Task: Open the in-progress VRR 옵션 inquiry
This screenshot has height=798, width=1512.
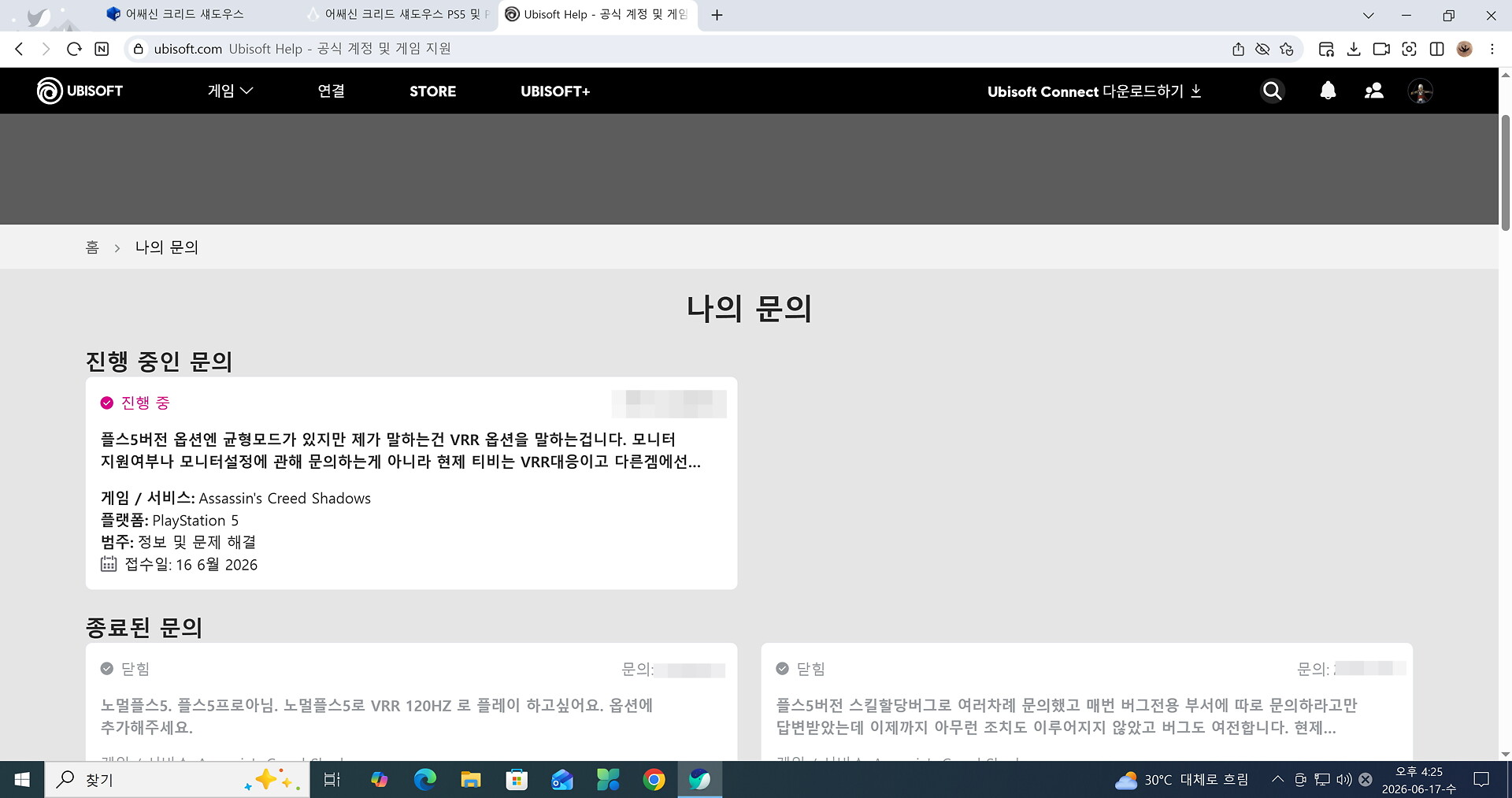Action: (411, 483)
